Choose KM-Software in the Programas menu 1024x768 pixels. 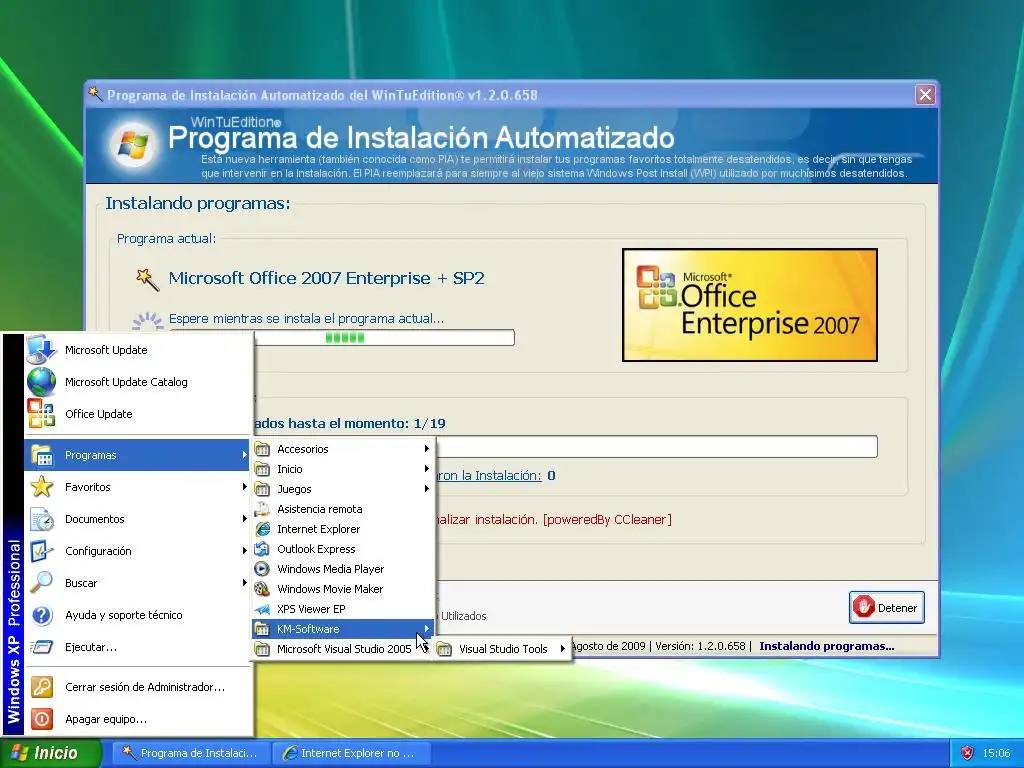tap(344, 629)
